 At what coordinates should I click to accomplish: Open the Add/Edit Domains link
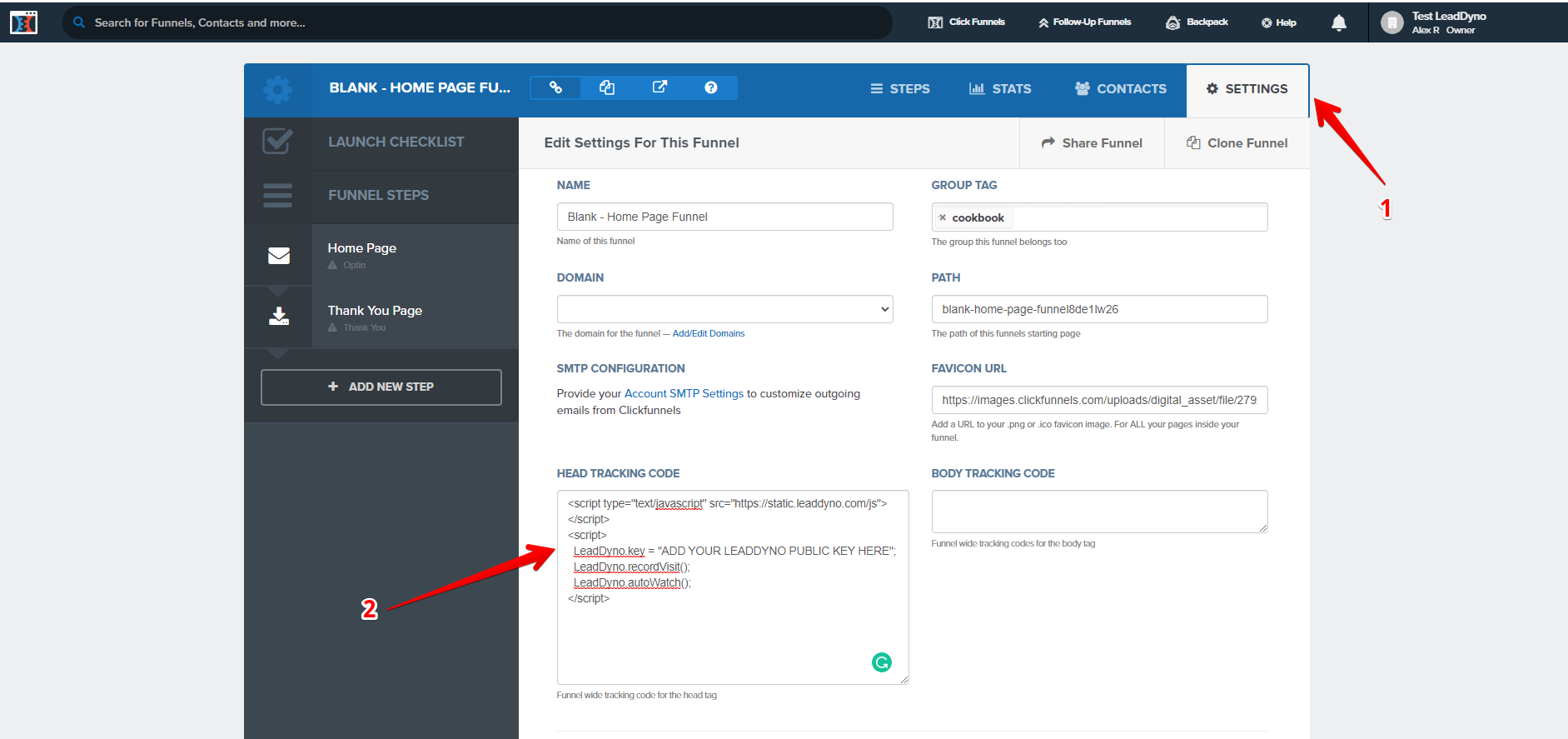[709, 333]
